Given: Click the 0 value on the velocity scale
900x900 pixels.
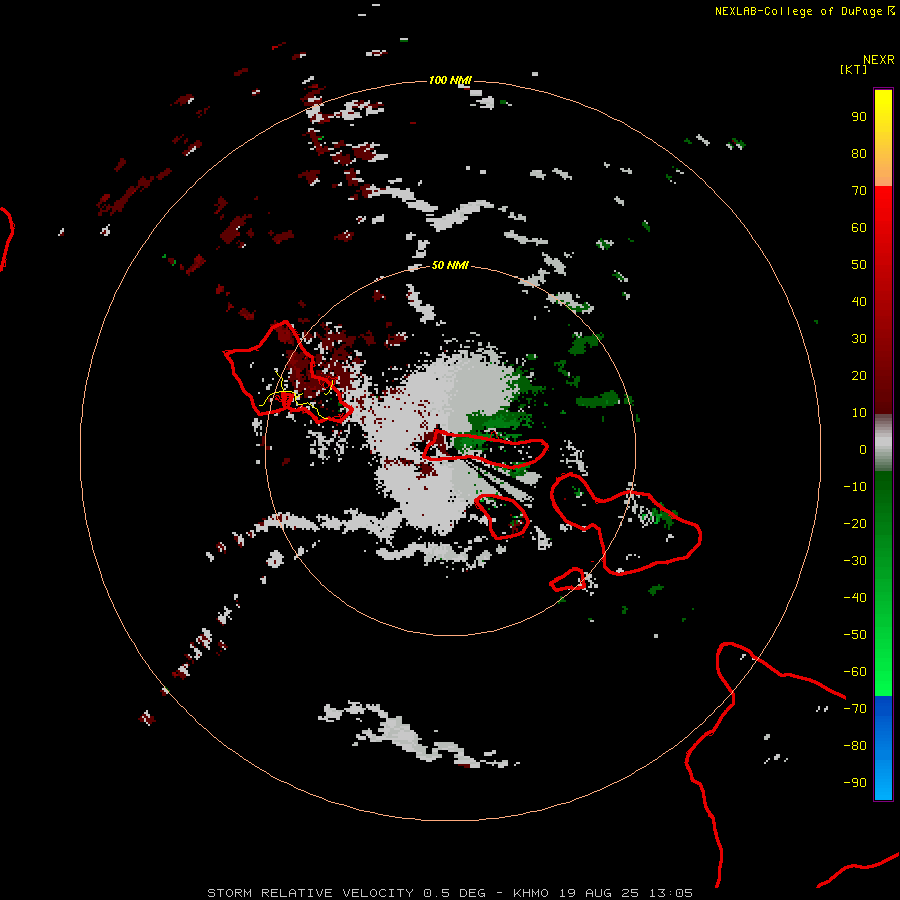Looking at the screenshot, I should point(863,450).
